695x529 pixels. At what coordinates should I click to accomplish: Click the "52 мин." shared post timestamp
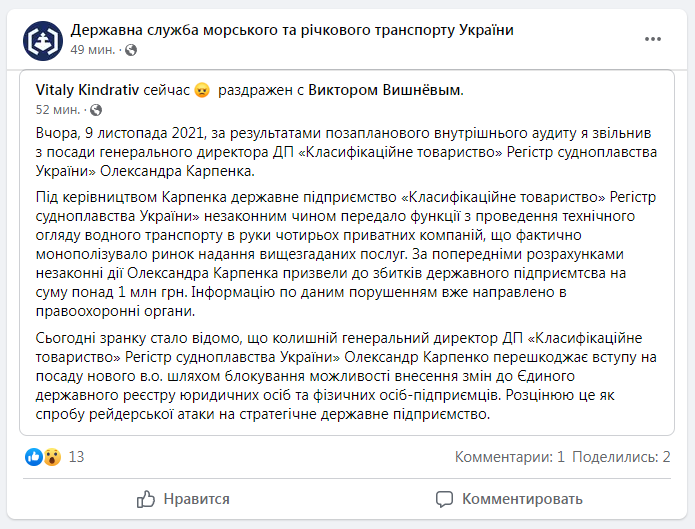[x=58, y=110]
